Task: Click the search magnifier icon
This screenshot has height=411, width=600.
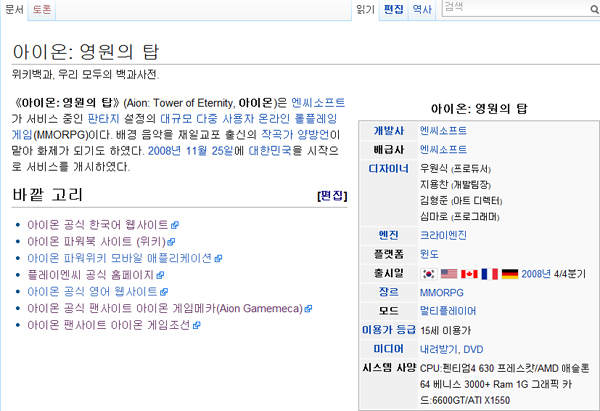Action: pyautogui.click(x=594, y=10)
